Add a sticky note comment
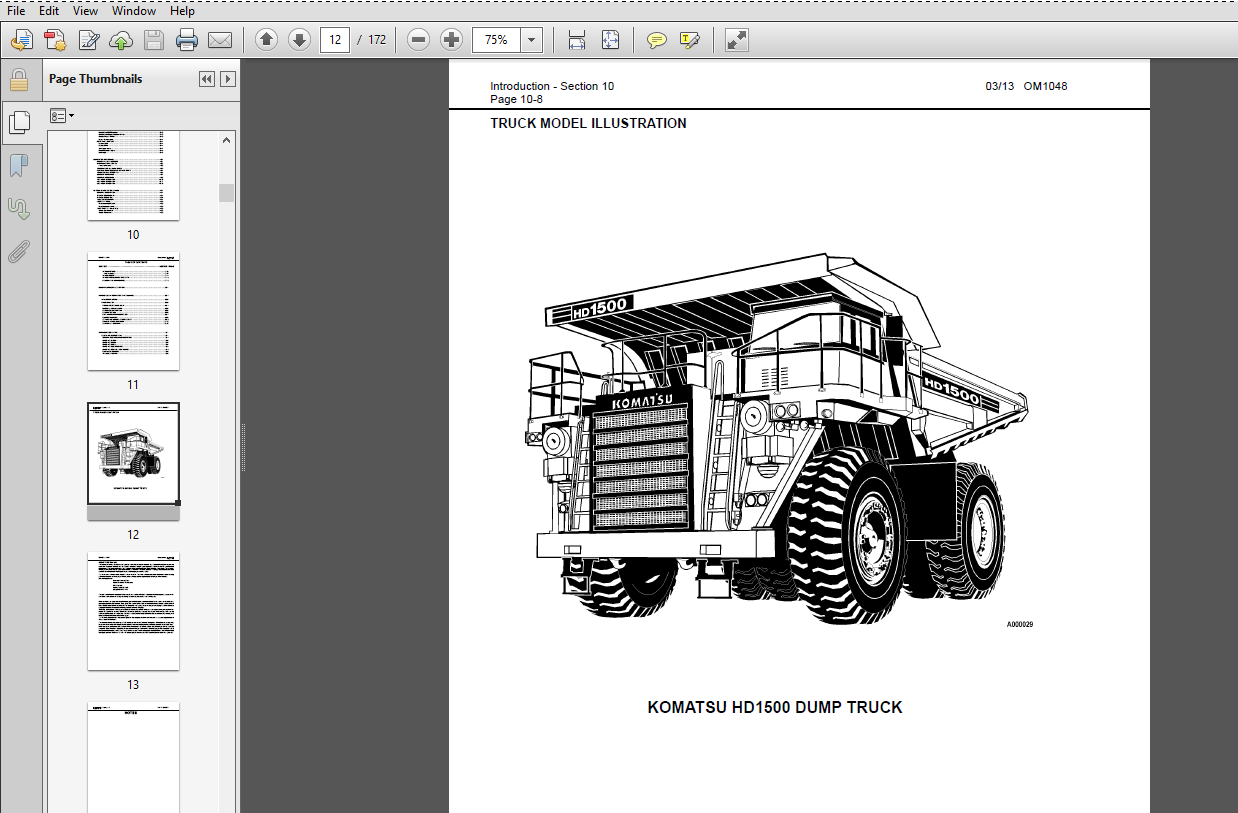The height and width of the screenshot is (813, 1238). pyautogui.click(x=656, y=40)
